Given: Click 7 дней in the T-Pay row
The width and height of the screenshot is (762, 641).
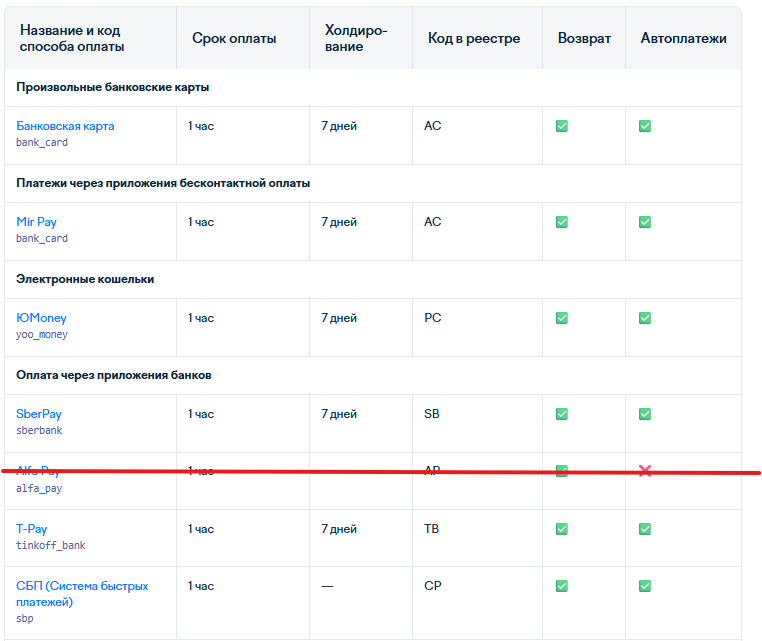Looking at the screenshot, I should point(339,529).
